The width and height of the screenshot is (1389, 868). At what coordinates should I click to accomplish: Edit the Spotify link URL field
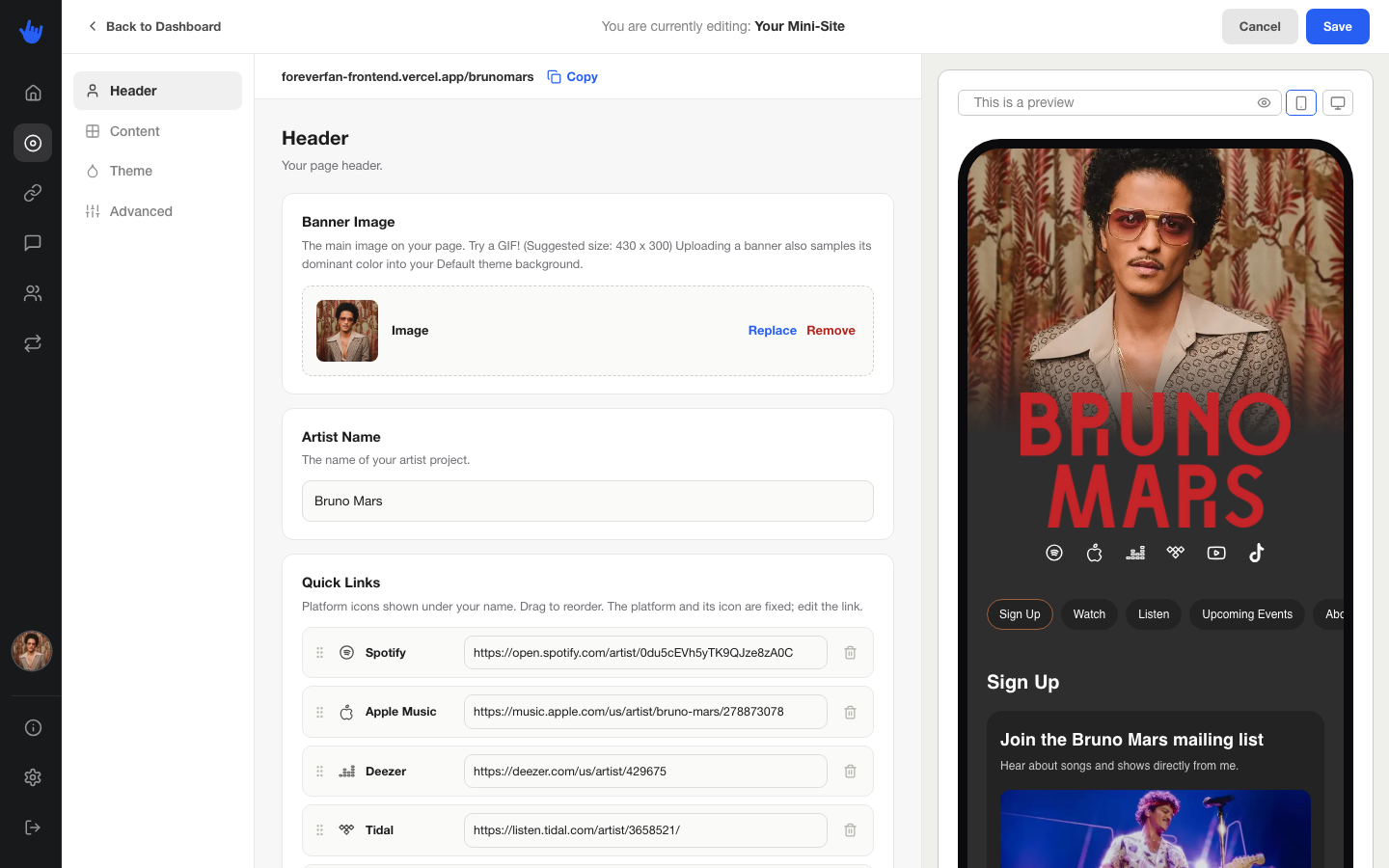point(645,653)
